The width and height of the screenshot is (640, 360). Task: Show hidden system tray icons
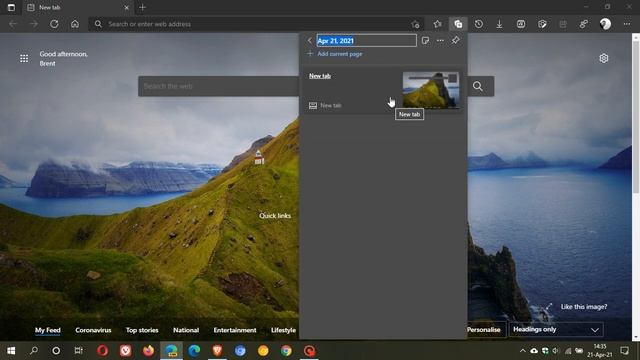coord(522,351)
